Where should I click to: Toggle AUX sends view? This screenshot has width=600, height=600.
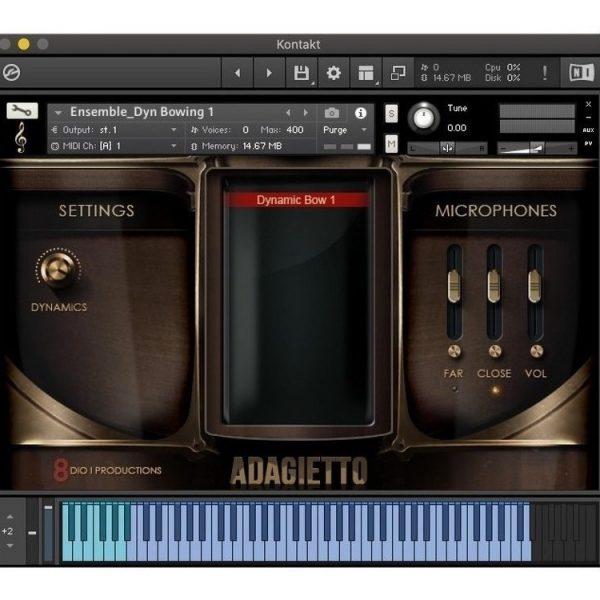tap(588, 130)
